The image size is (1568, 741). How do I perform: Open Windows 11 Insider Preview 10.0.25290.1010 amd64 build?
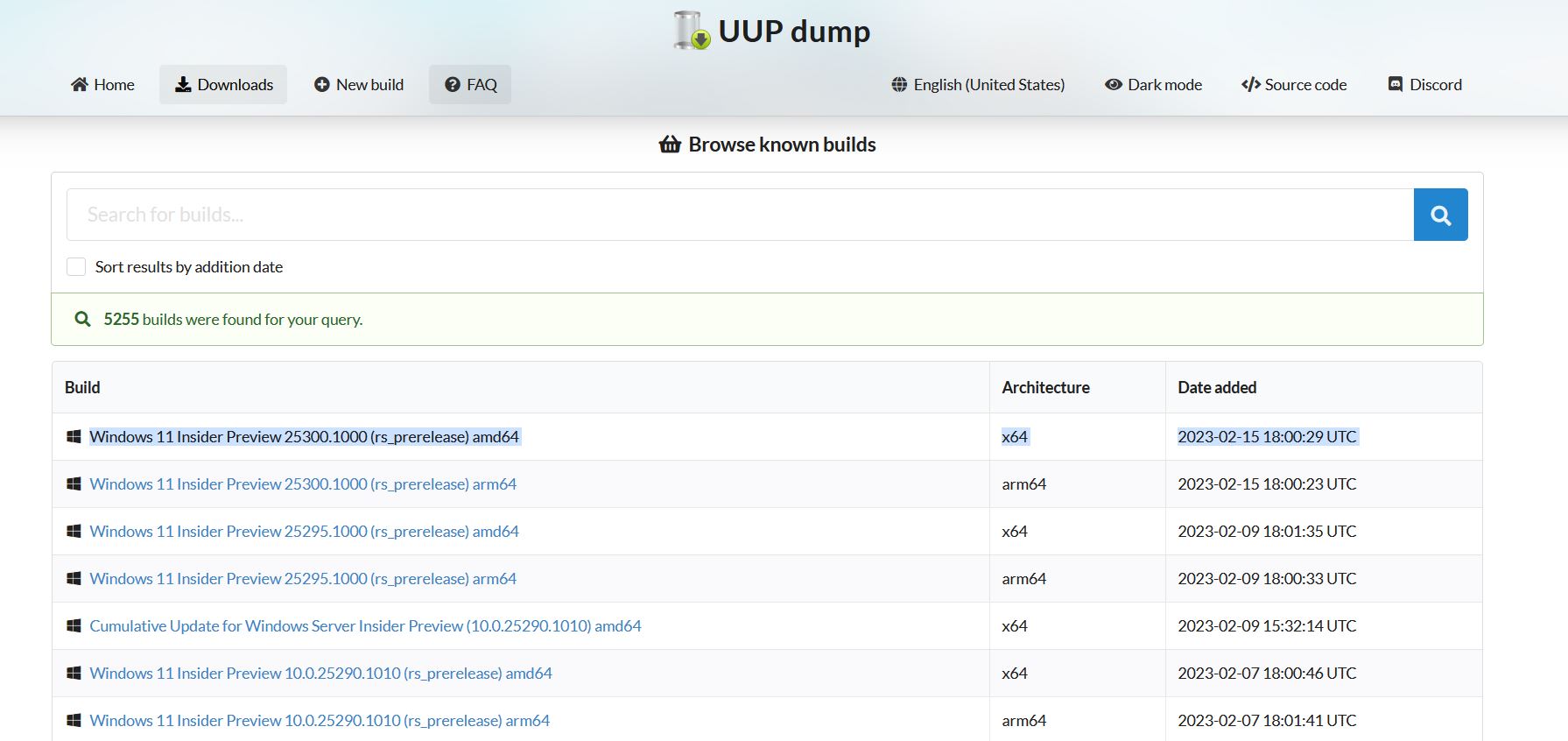[320, 674]
